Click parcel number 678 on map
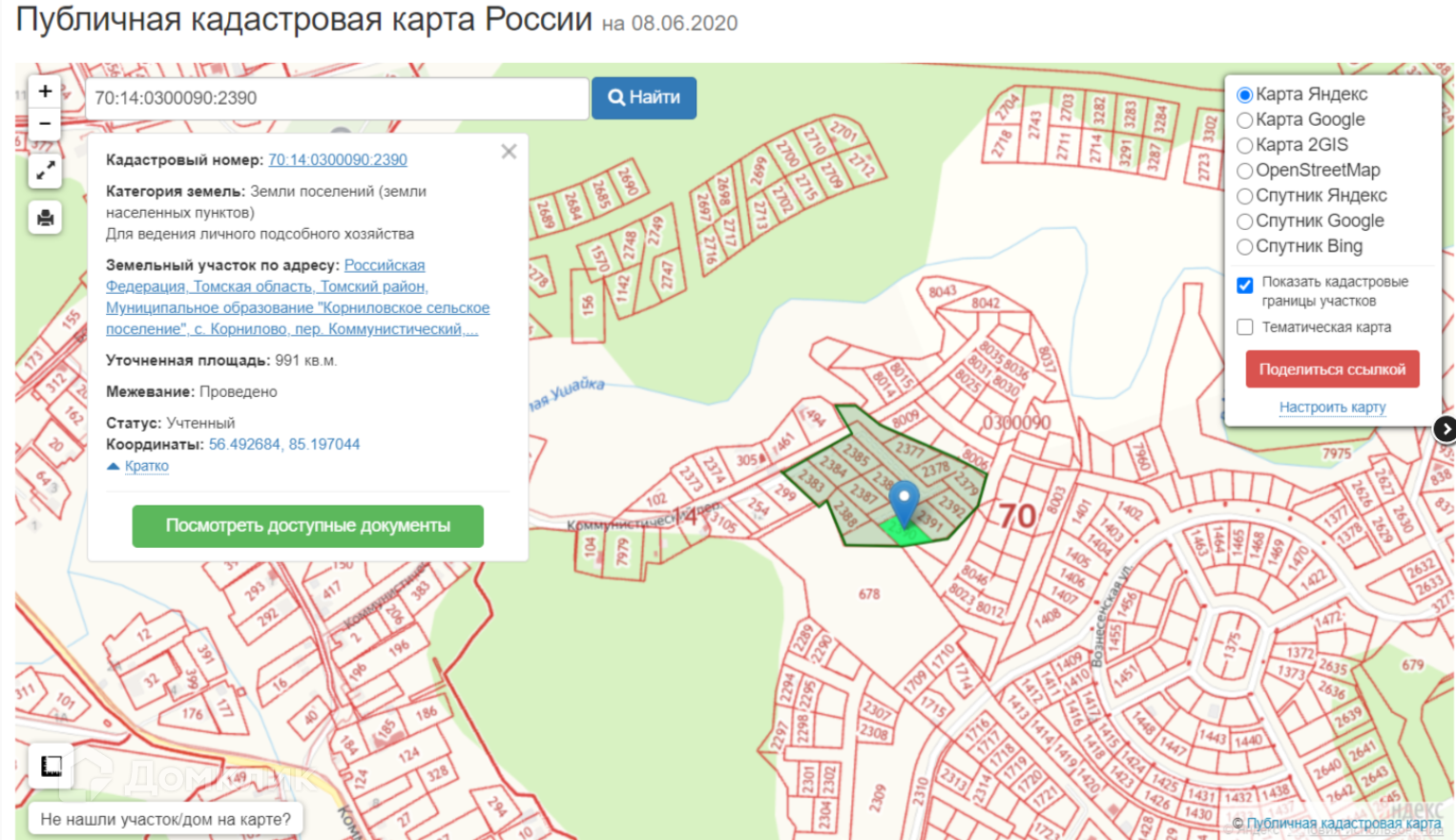The width and height of the screenshot is (1456, 840). [x=869, y=594]
